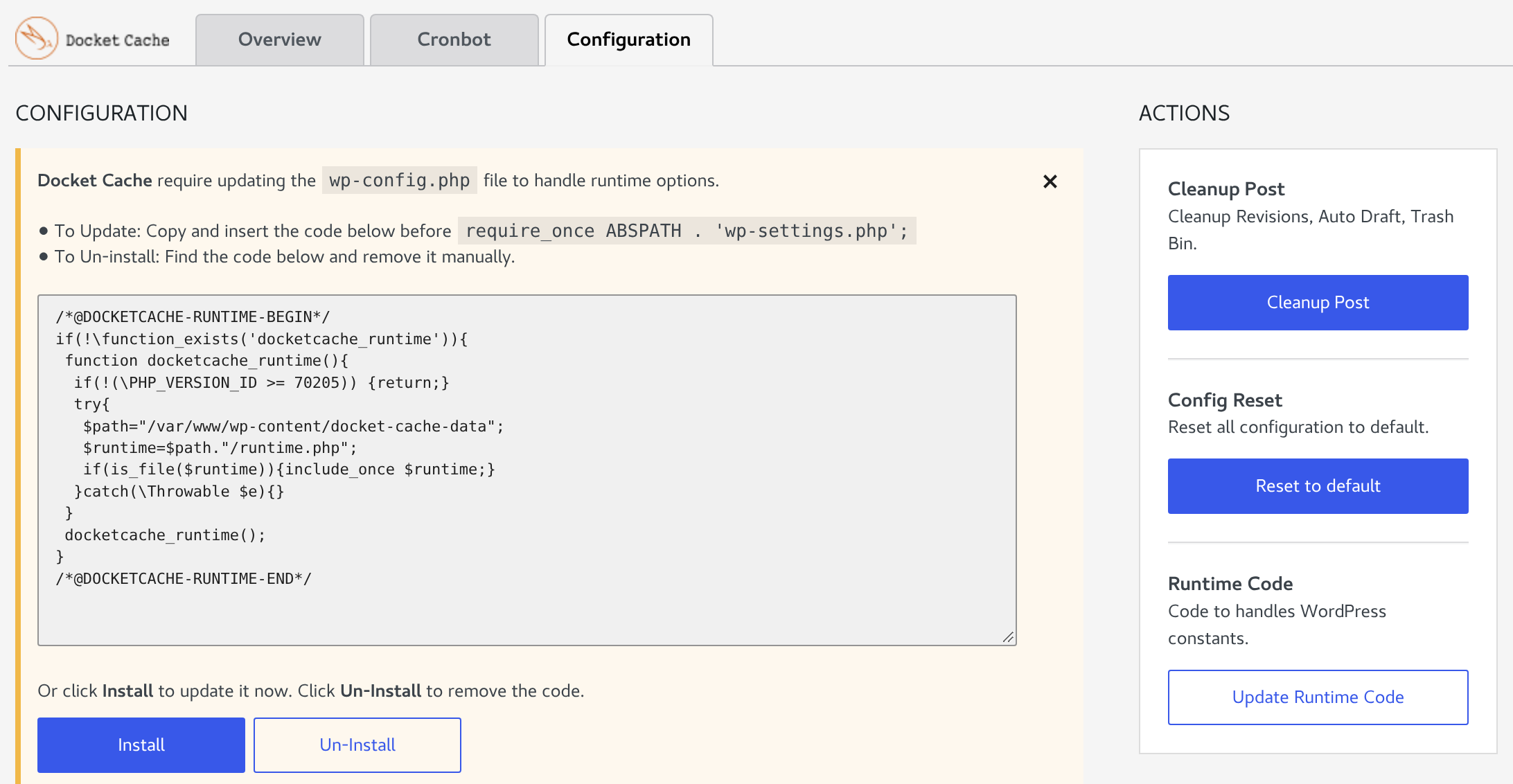The image size is (1513, 784).
Task: Click the CONFIGURATION section heading
Action: click(102, 113)
